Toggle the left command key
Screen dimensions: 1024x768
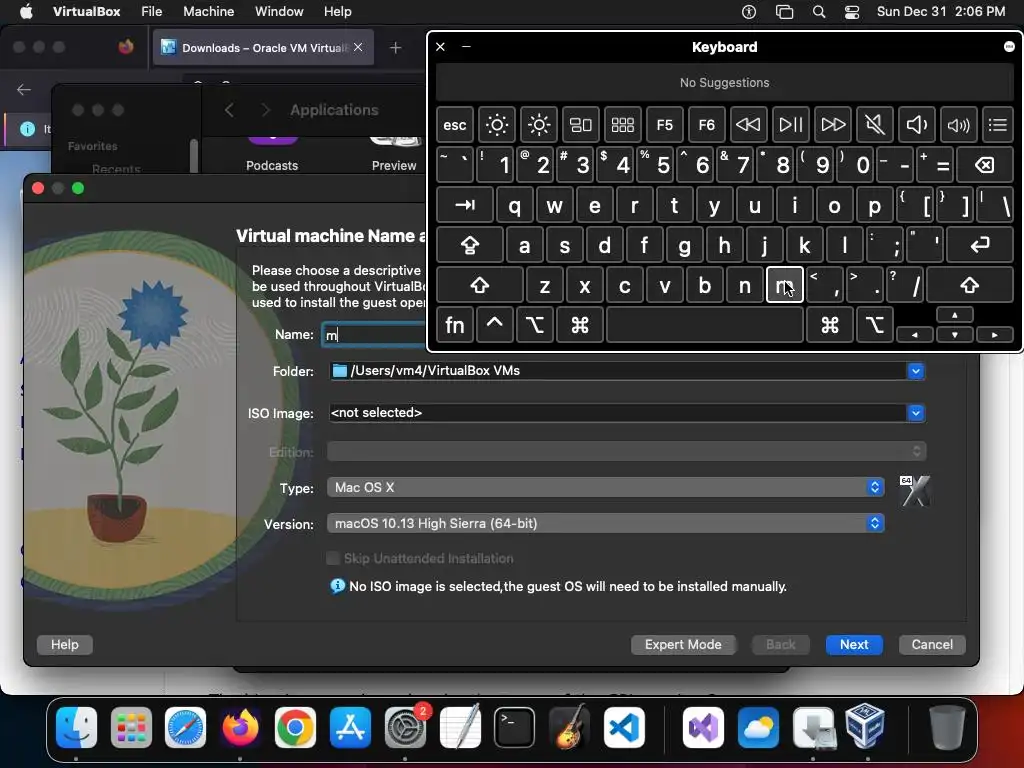point(579,325)
